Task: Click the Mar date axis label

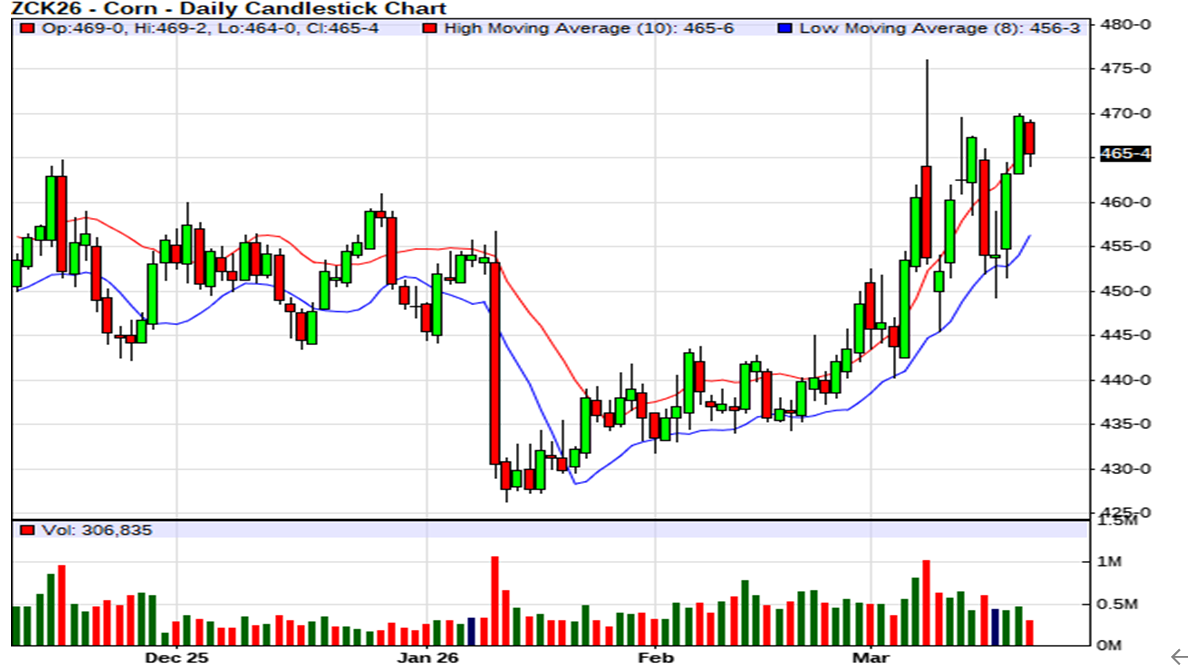Action: click(x=870, y=657)
